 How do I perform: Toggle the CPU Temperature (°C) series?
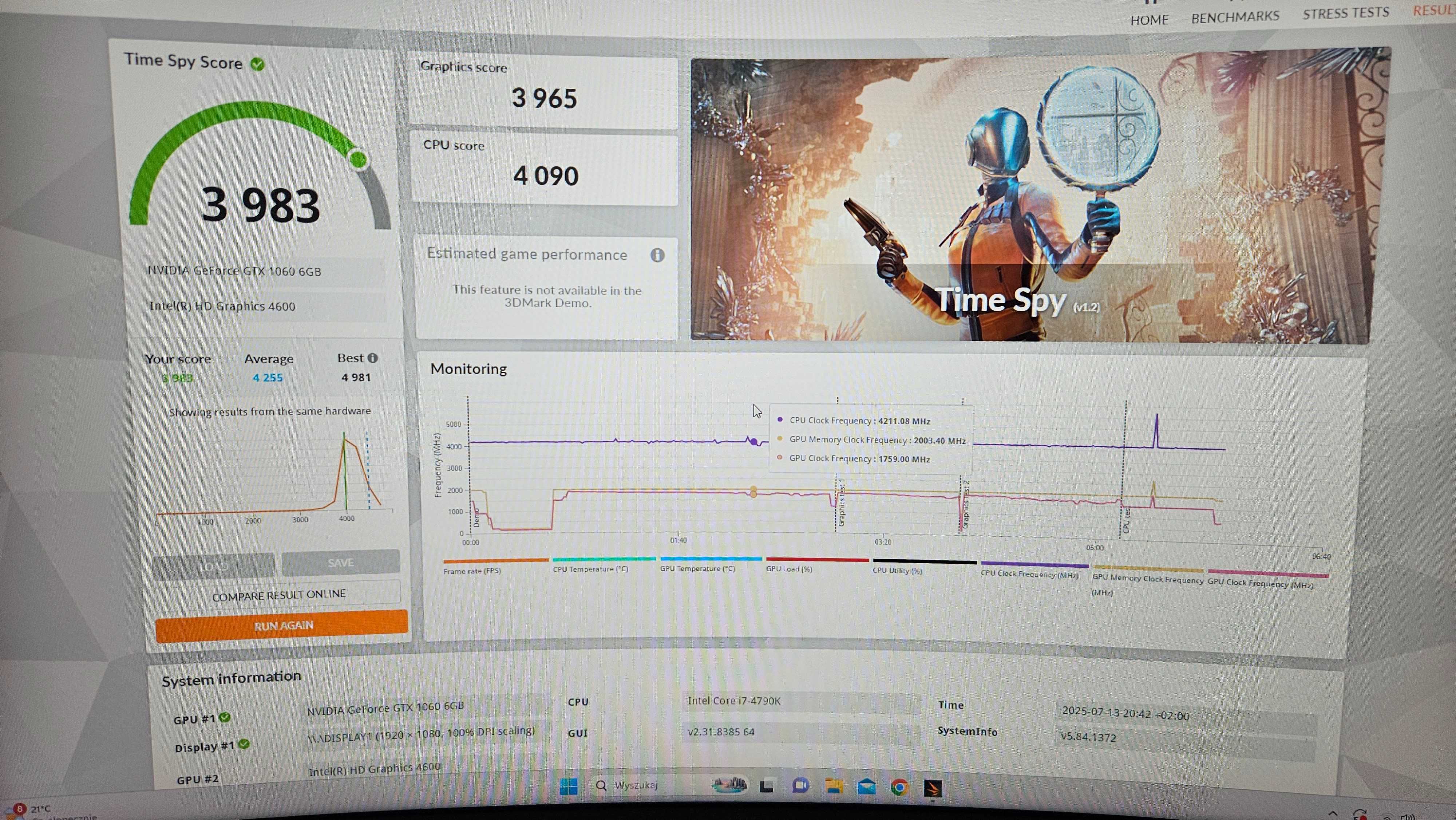(604, 565)
